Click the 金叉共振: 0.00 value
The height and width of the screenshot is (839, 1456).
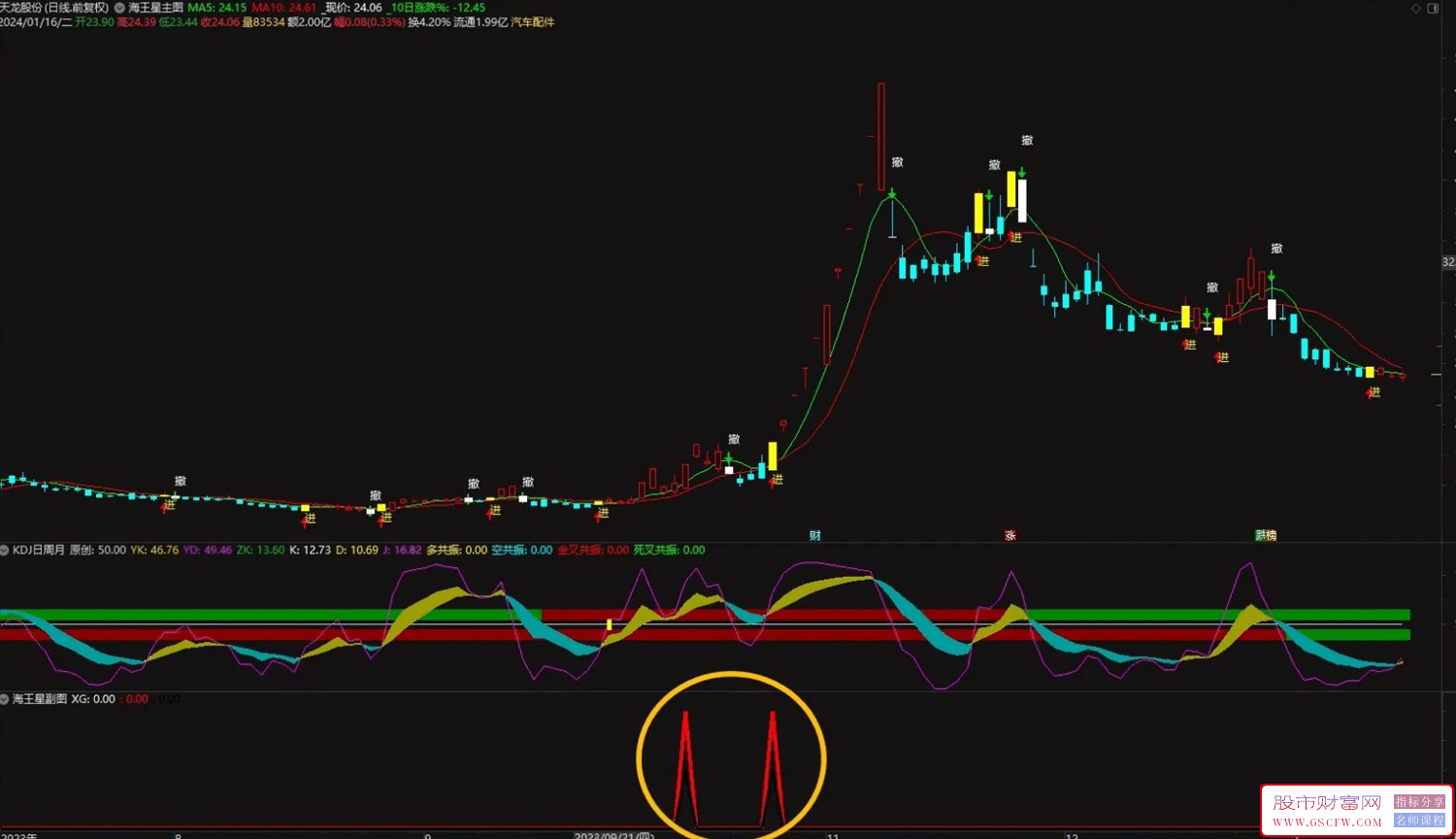[593, 550]
